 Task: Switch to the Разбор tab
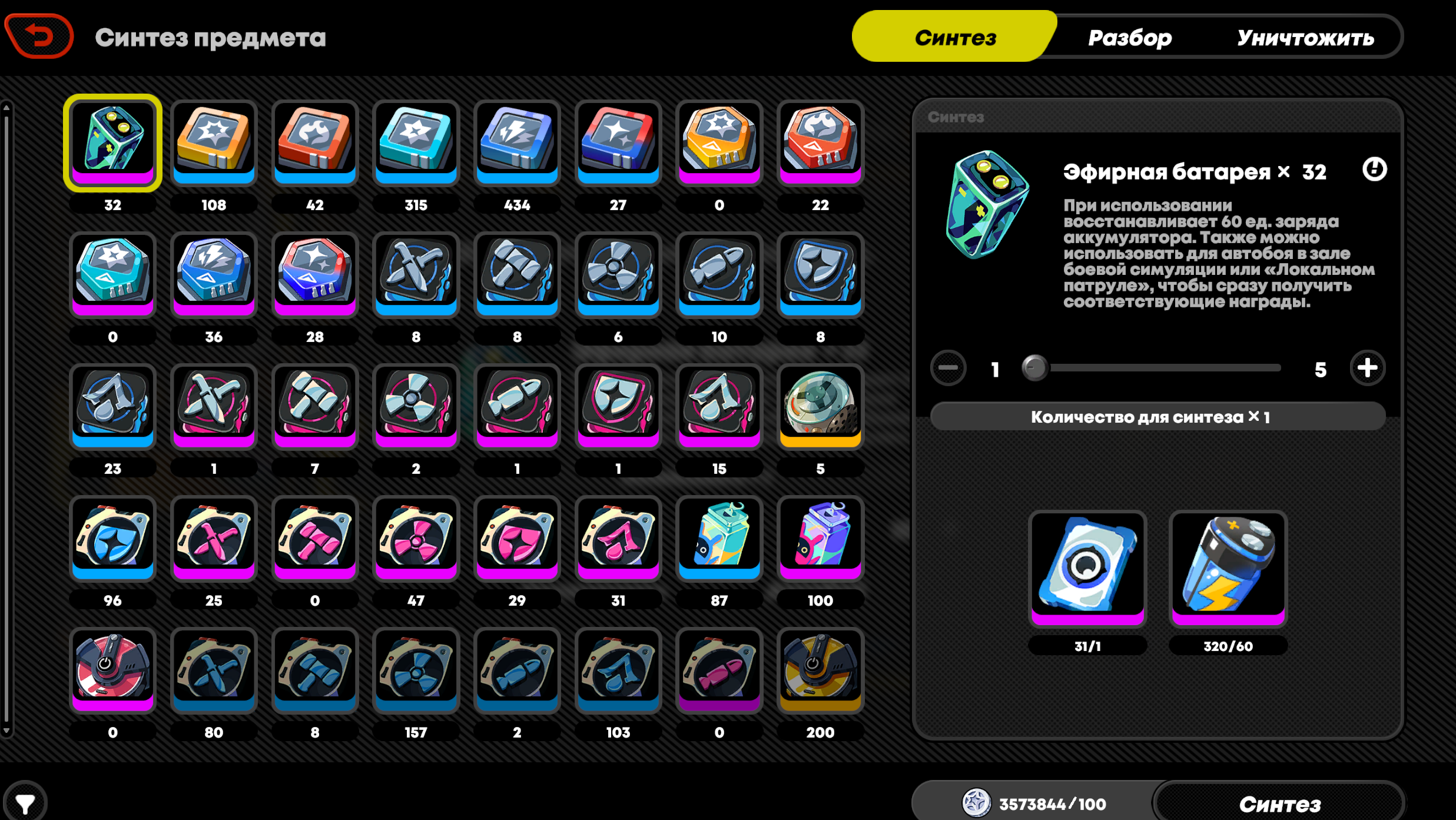coord(1130,38)
